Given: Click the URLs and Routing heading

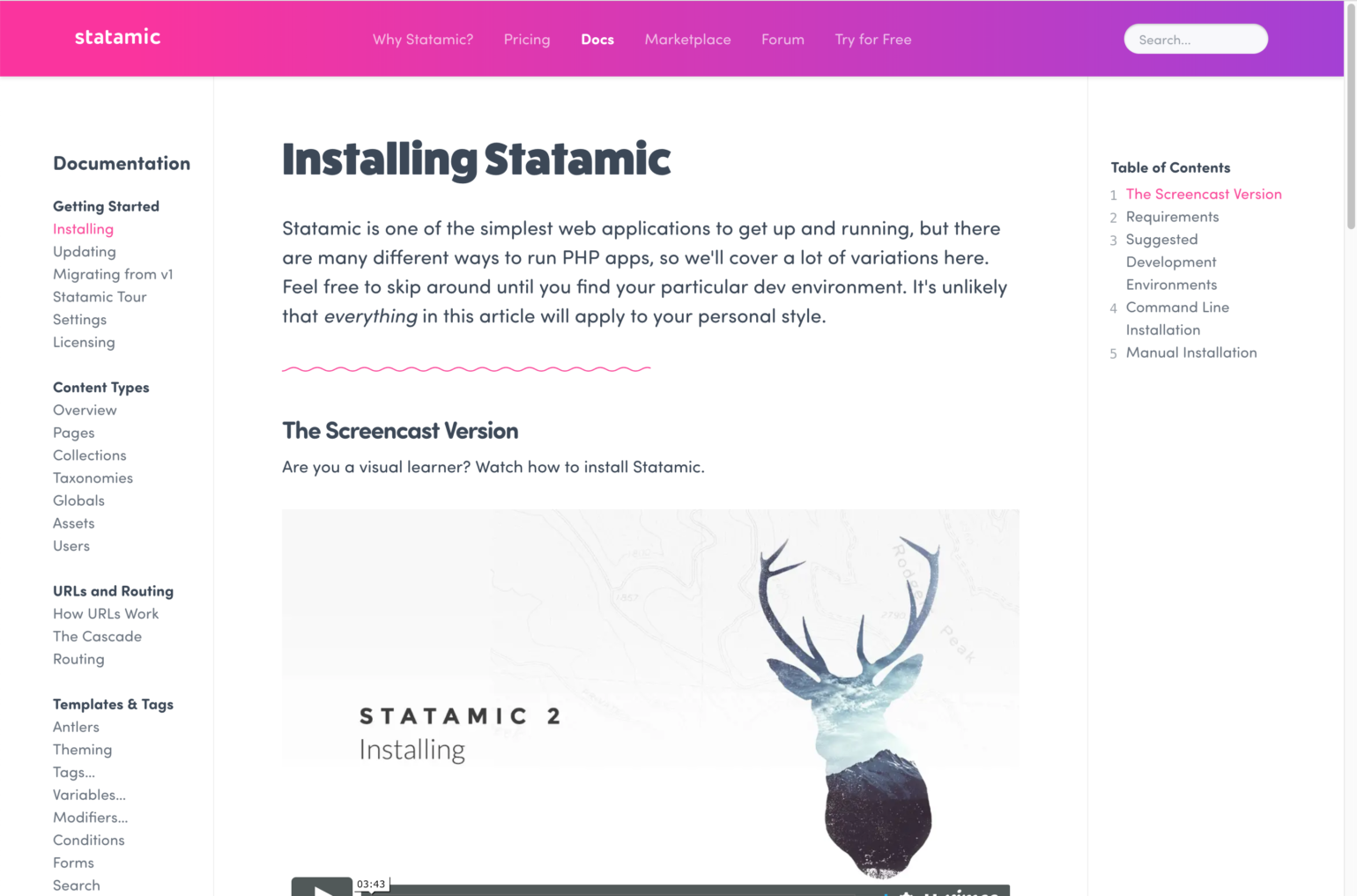Looking at the screenshot, I should pos(113,591).
